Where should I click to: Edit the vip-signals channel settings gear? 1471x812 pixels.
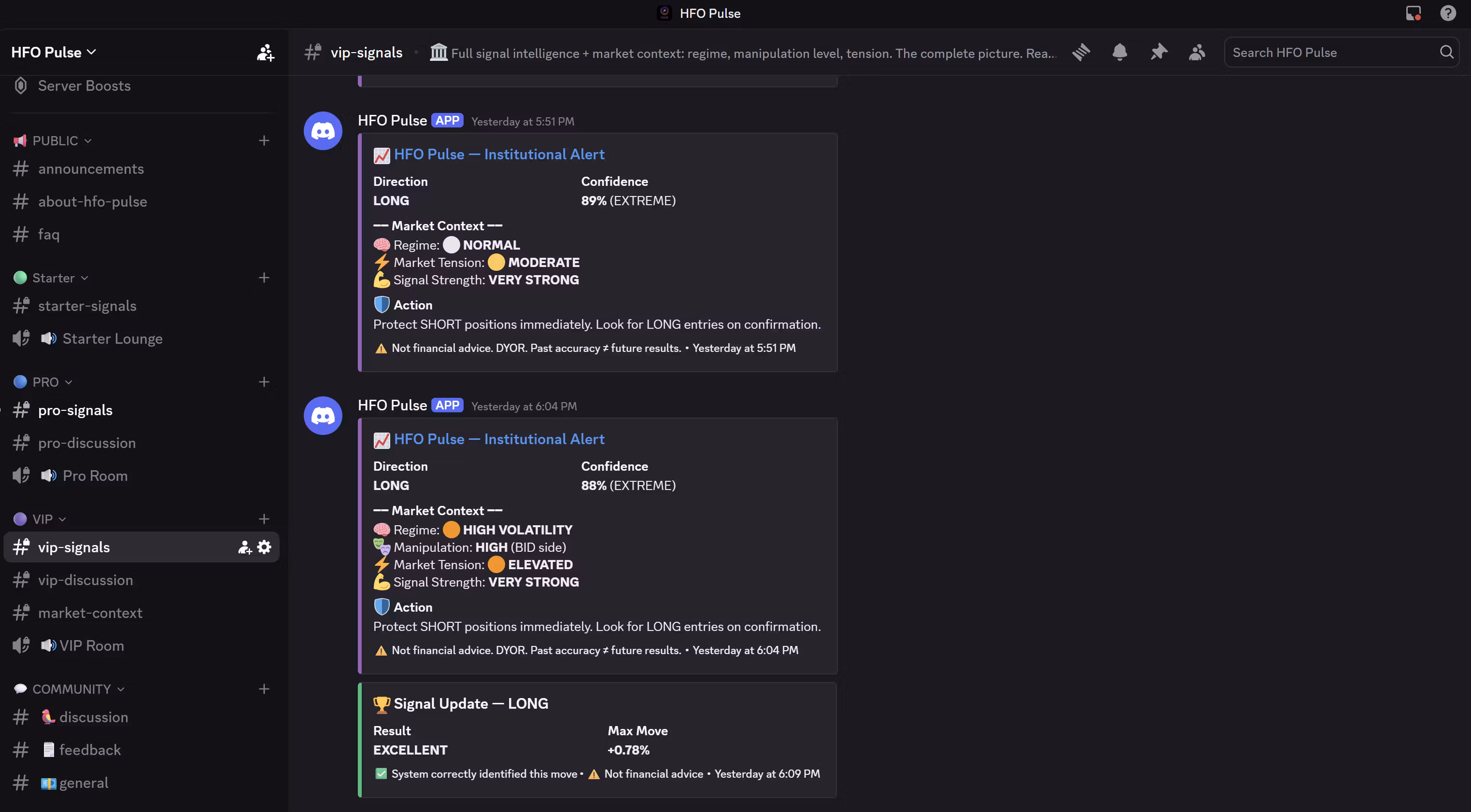tap(264, 547)
